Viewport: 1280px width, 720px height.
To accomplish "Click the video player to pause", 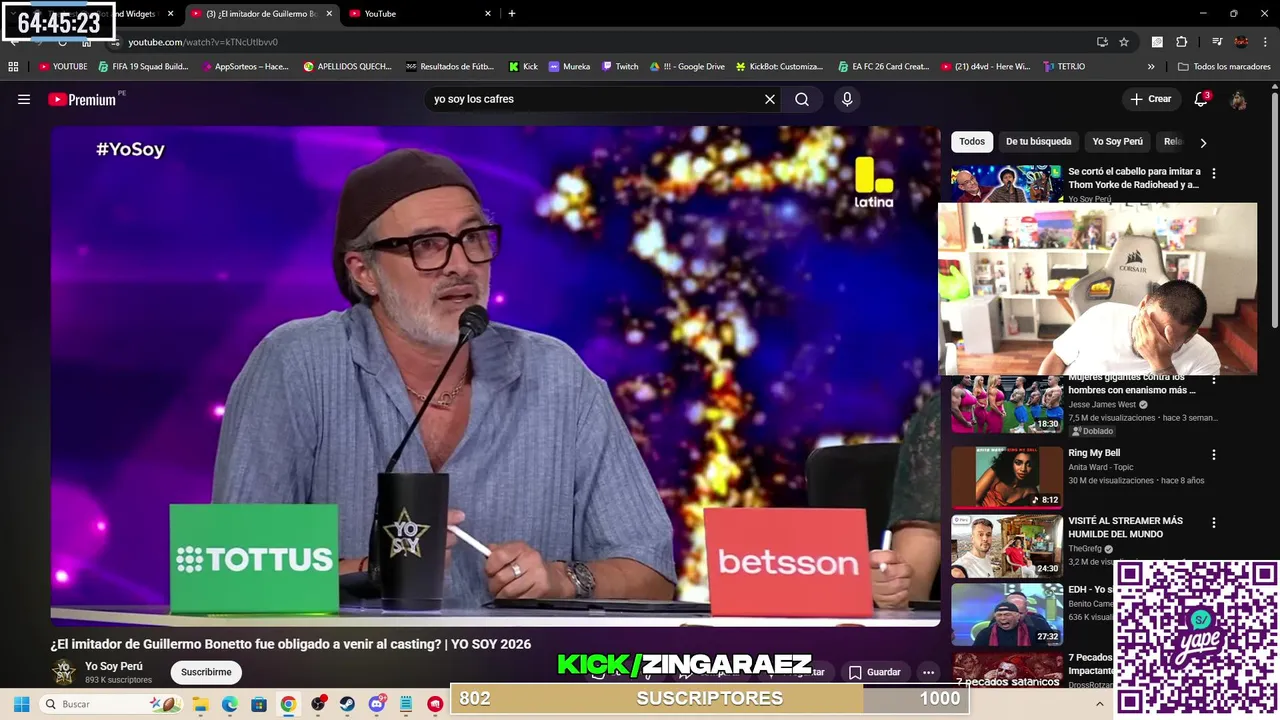I will tap(495, 376).
